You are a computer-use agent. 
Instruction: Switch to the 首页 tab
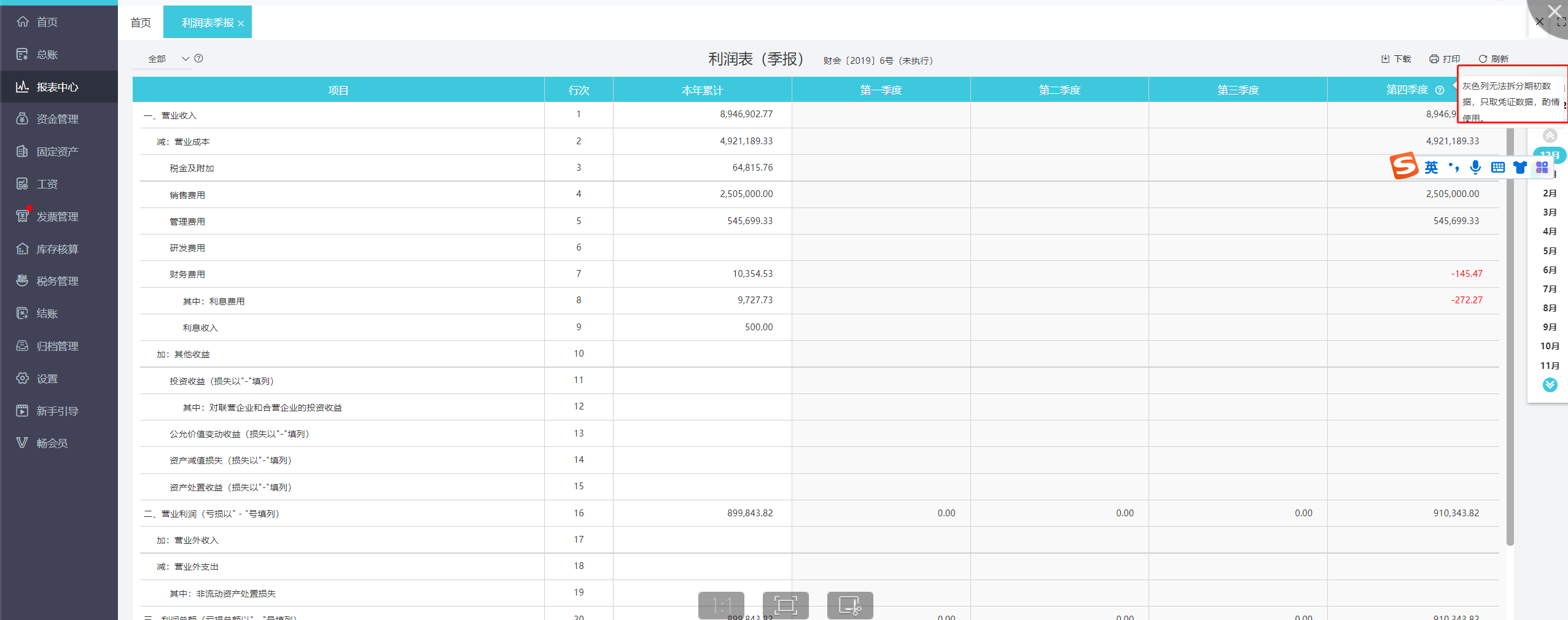(141, 23)
